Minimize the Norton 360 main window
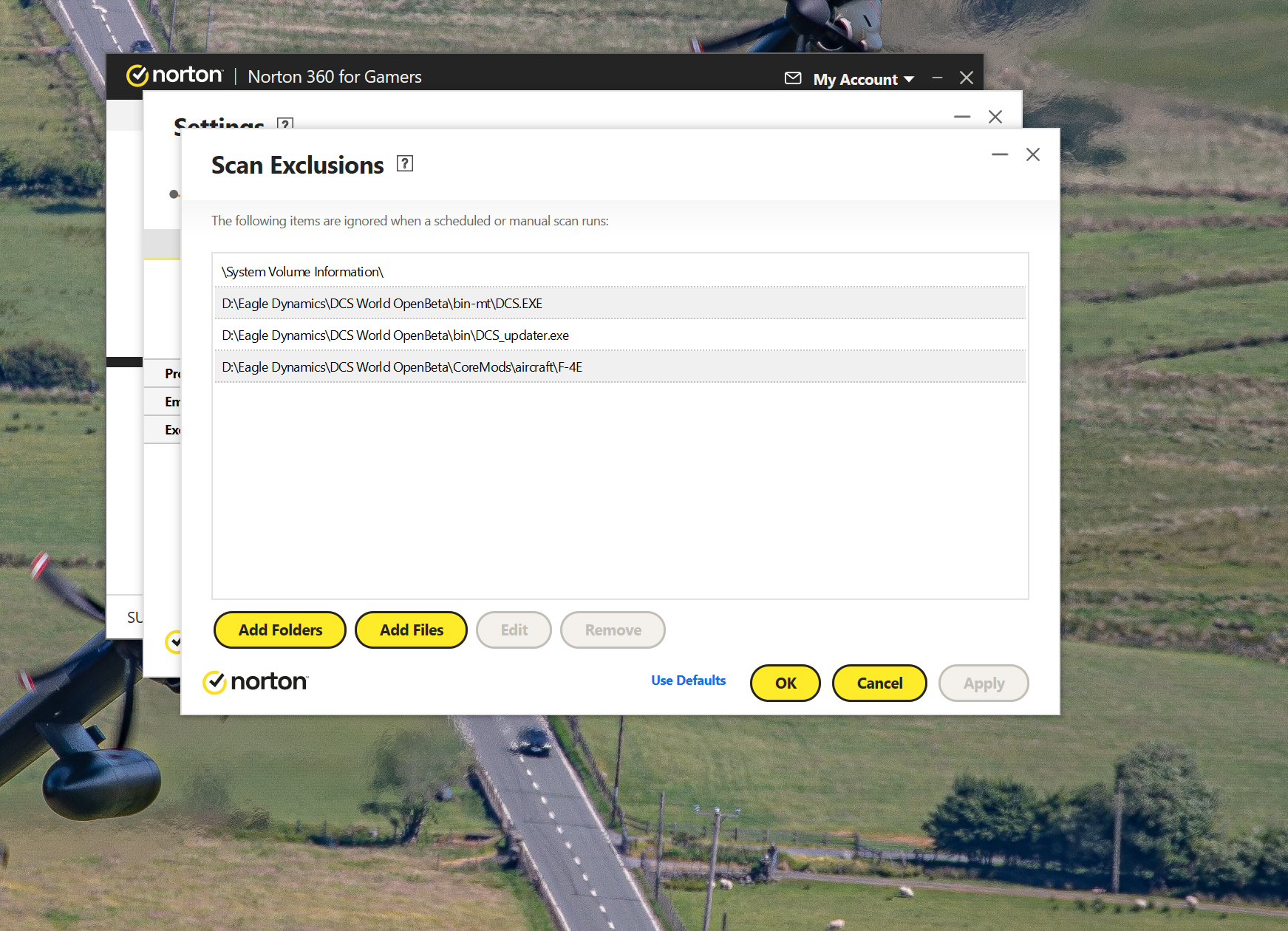Viewport: 1288px width, 931px height. click(x=937, y=78)
